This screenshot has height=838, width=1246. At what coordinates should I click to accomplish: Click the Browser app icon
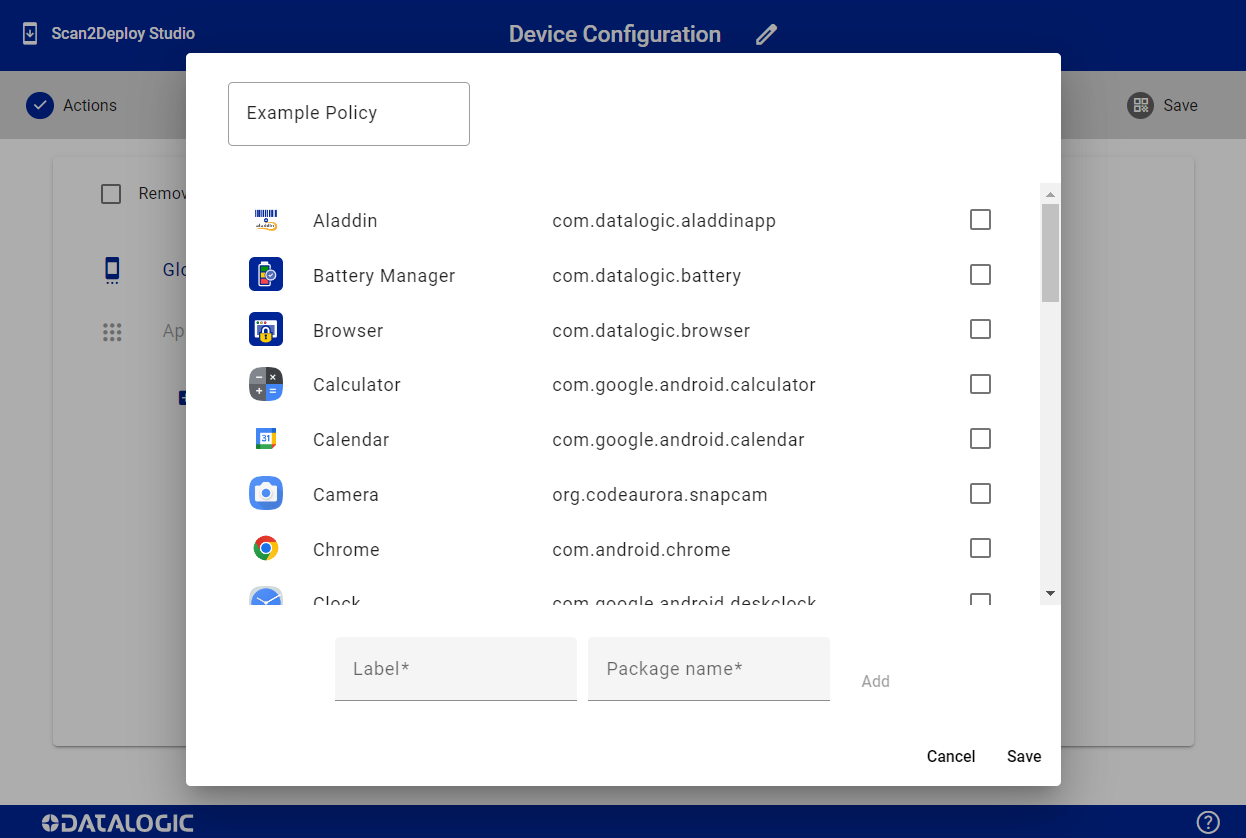tap(266, 330)
